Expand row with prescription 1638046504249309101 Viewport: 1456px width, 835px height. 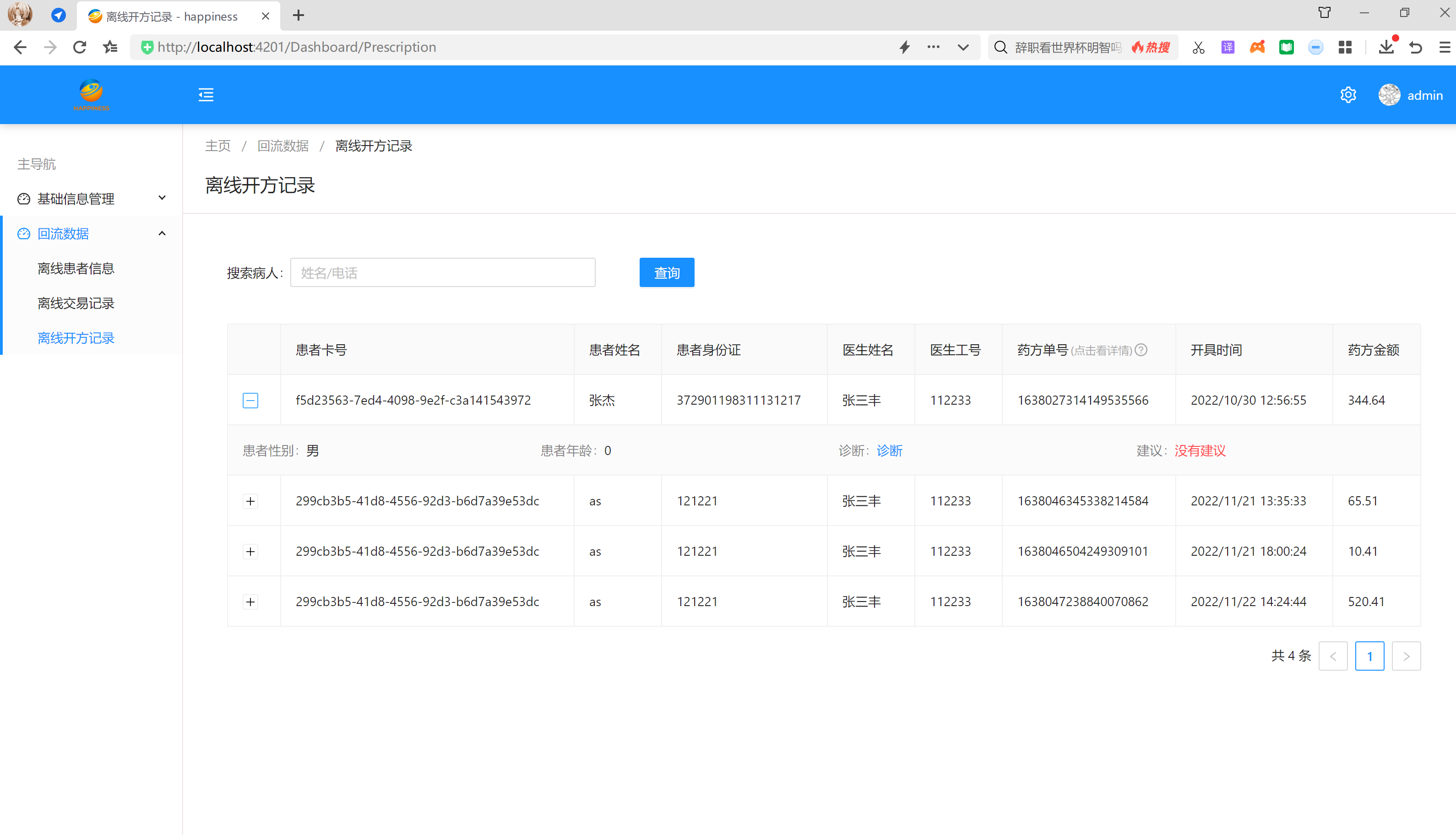(x=250, y=552)
